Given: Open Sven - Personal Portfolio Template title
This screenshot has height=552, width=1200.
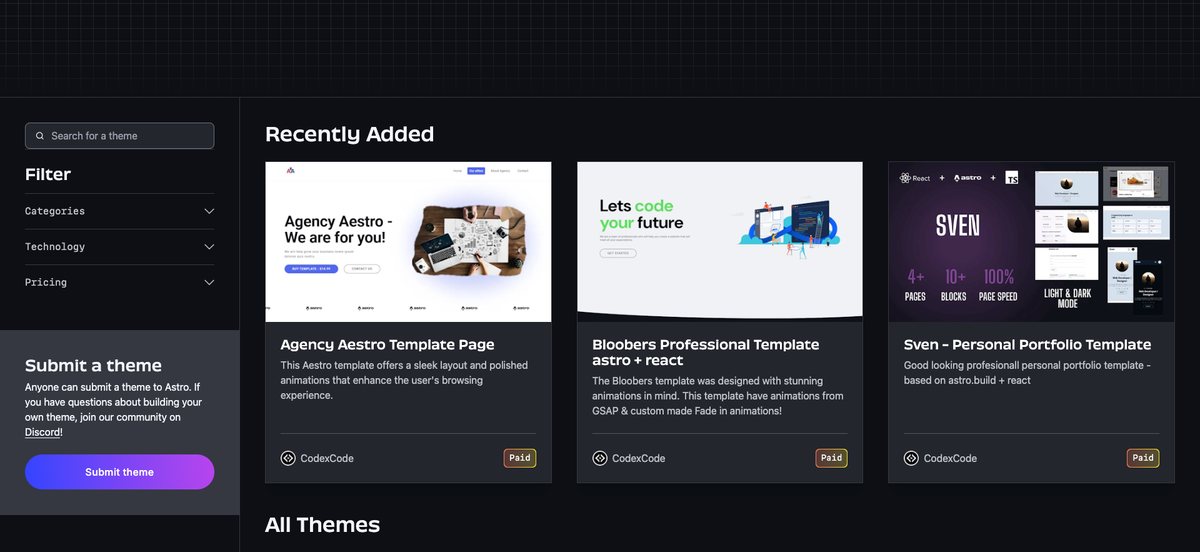Looking at the screenshot, I should pyautogui.click(x=1027, y=345).
